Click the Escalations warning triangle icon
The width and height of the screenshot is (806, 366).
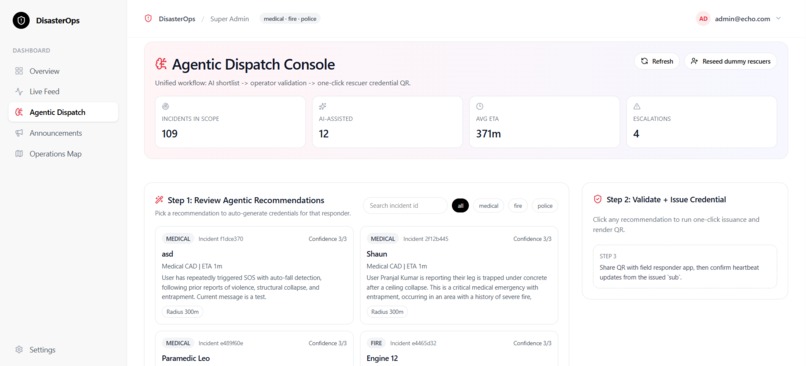tap(637, 106)
